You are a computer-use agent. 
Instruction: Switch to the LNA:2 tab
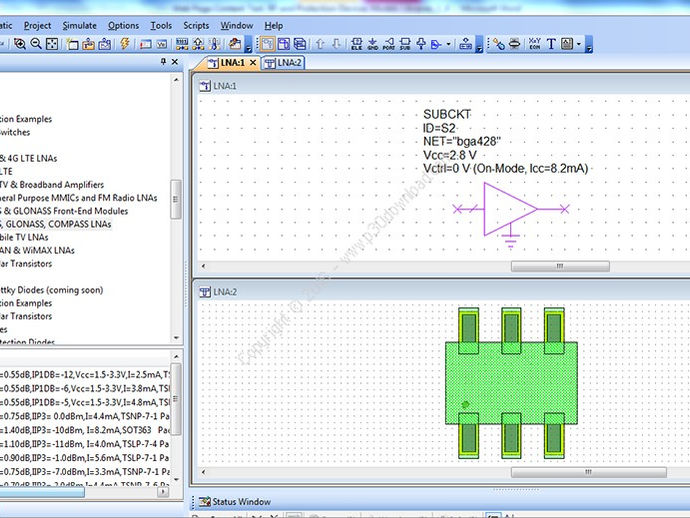[x=283, y=63]
